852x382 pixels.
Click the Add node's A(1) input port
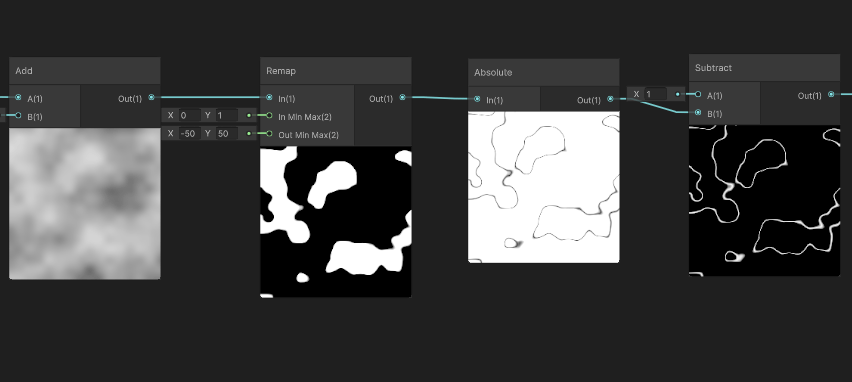tap(18, 98)
